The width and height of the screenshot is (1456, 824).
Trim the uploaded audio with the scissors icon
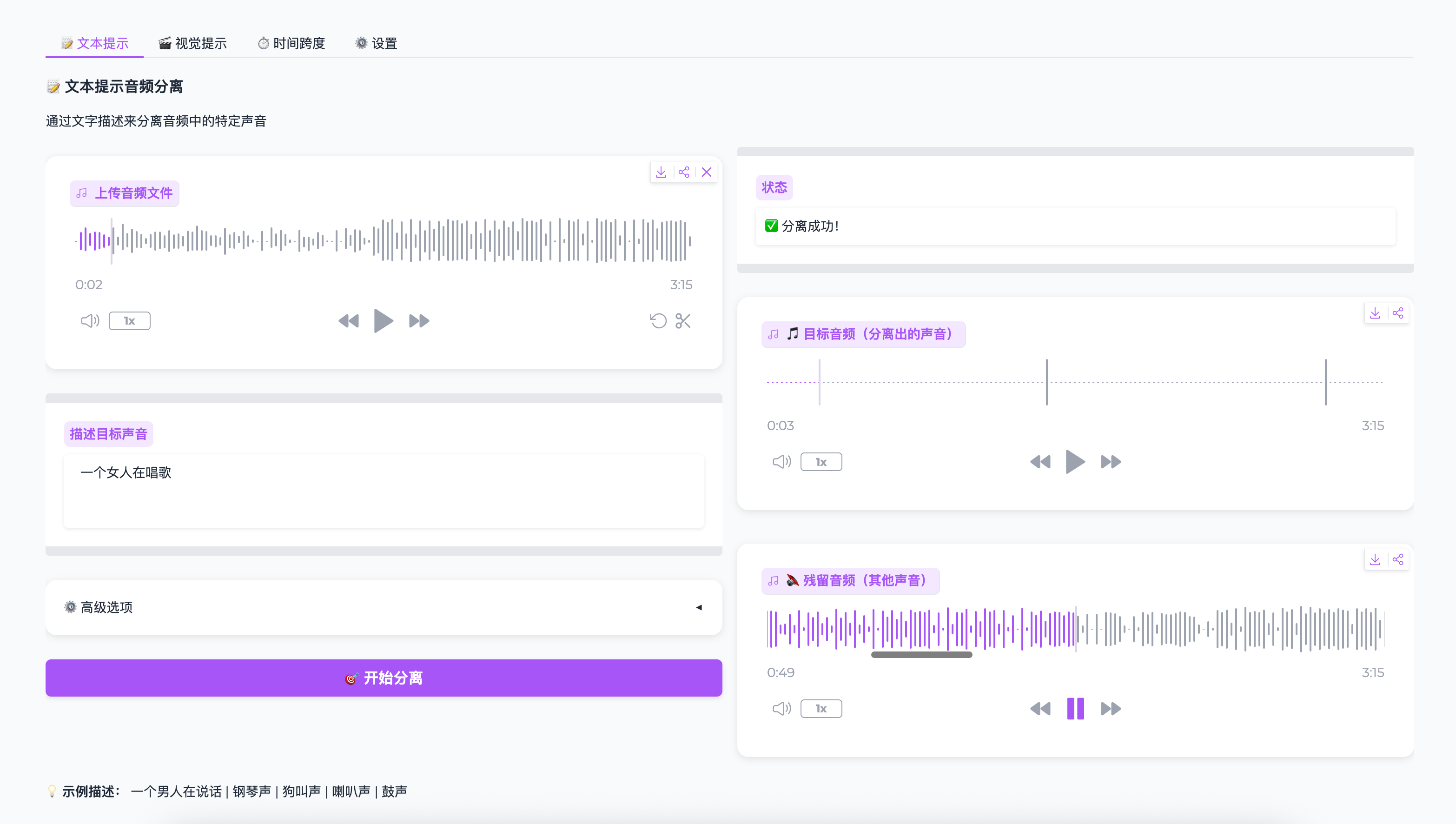click(x=683, y=321)
